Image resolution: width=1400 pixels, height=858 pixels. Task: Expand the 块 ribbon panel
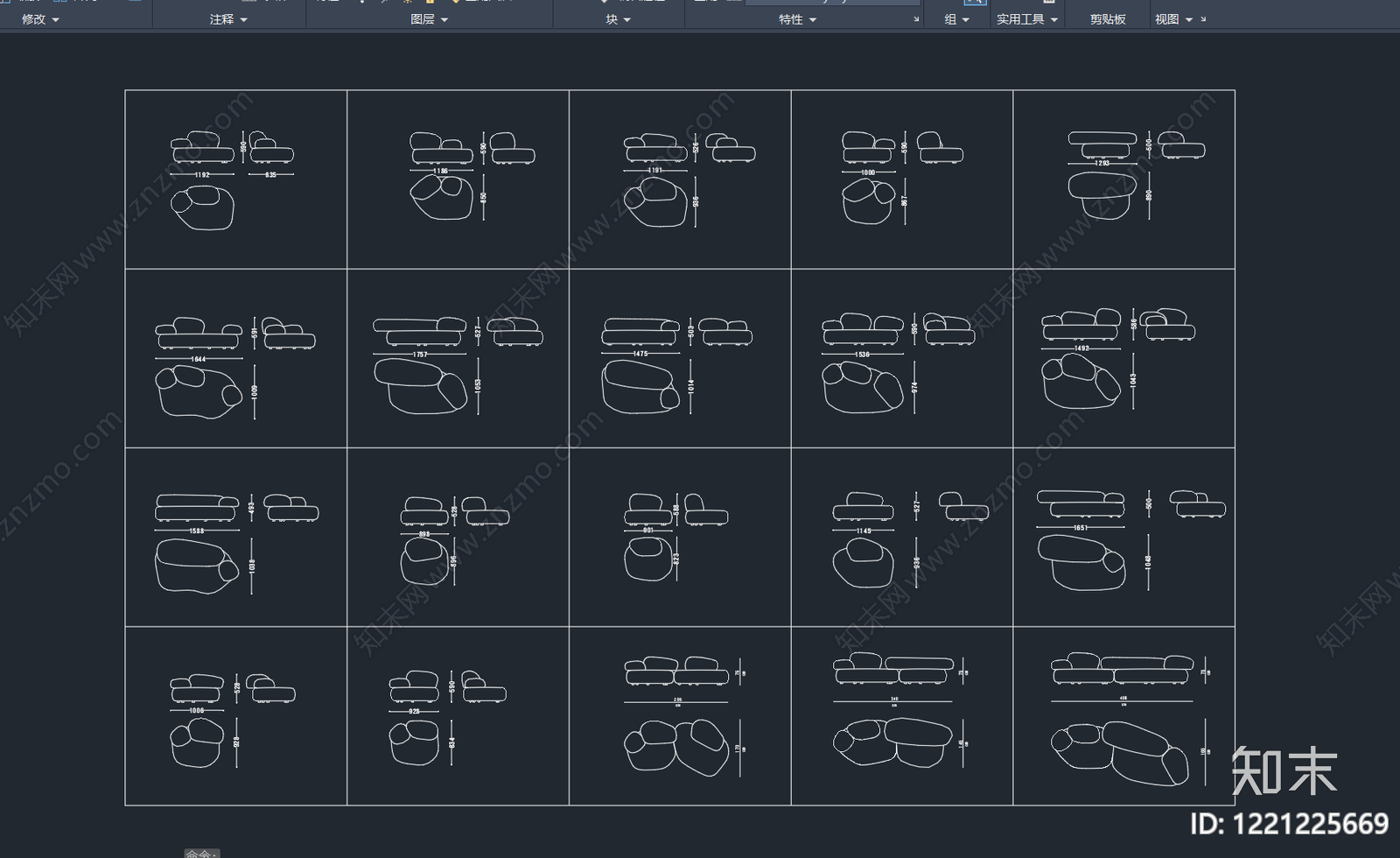click(618, 19)
